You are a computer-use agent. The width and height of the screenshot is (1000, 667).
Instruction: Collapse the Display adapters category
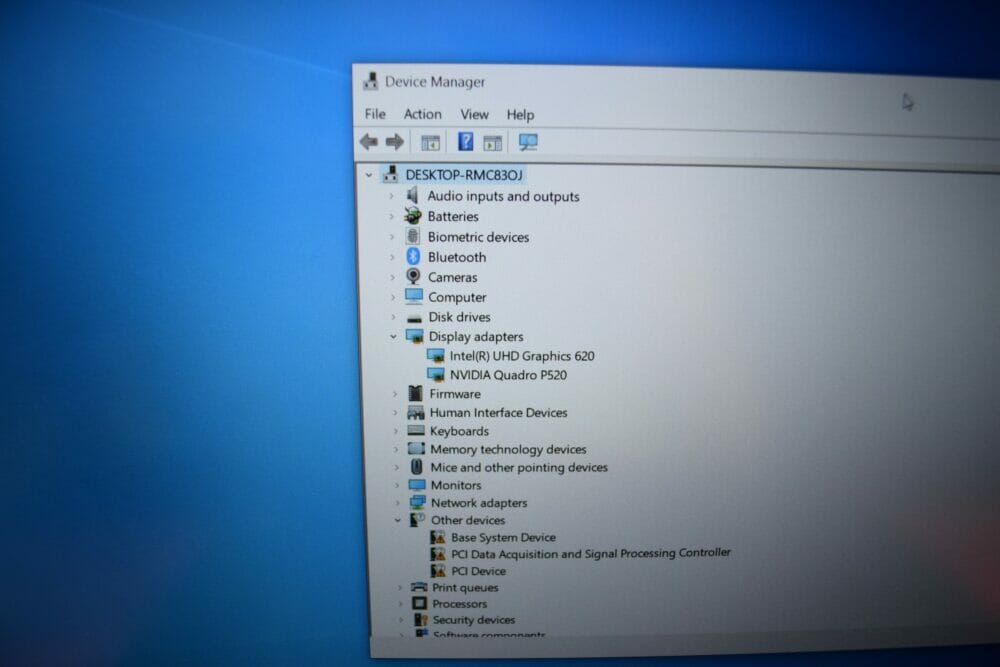coord(393,336)
